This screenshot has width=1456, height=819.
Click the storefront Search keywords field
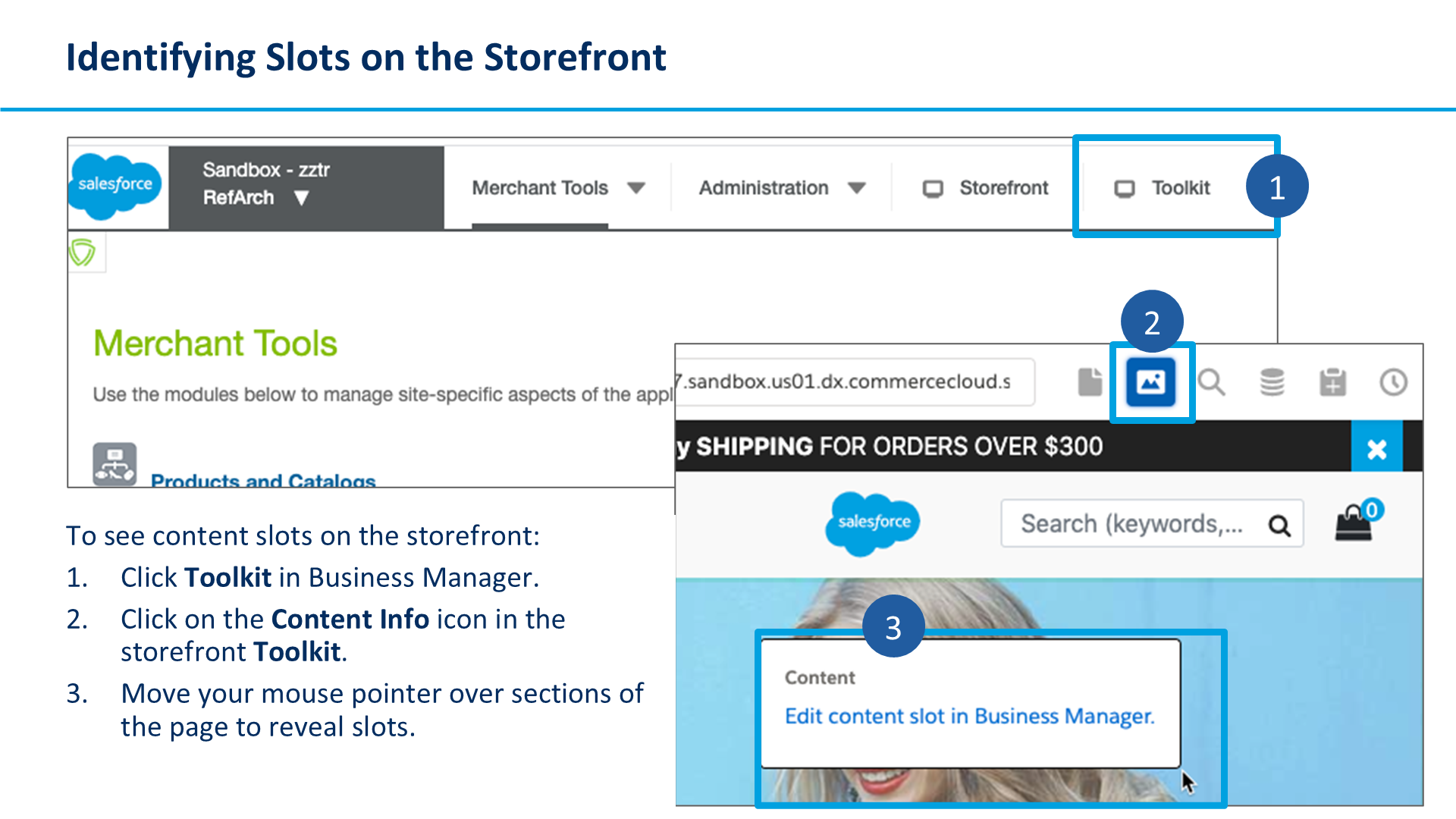(1152, 523)
